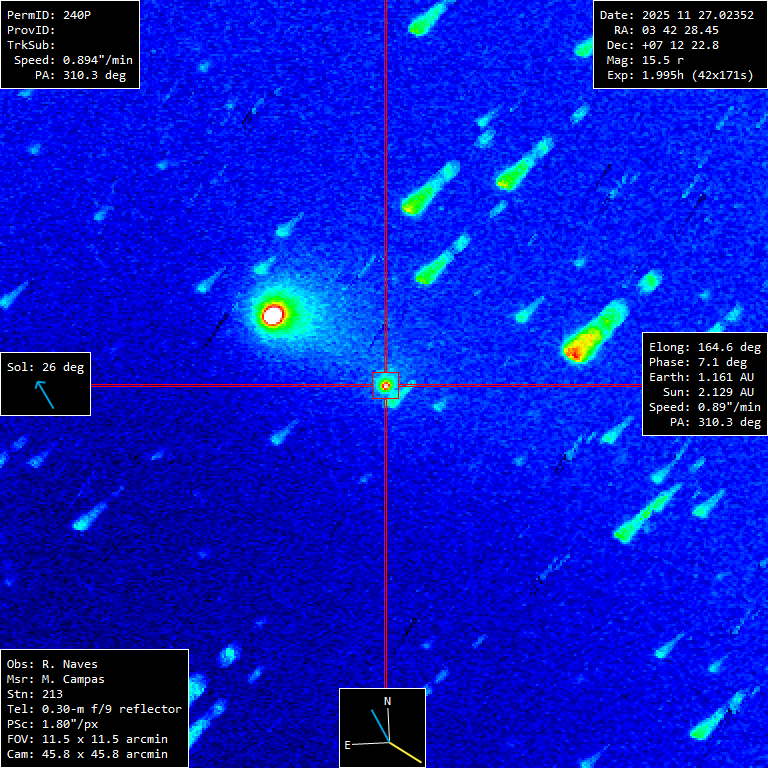768x768 pixels.
Task: Click the red-cored star trail at right
Action: pos(576,349)
